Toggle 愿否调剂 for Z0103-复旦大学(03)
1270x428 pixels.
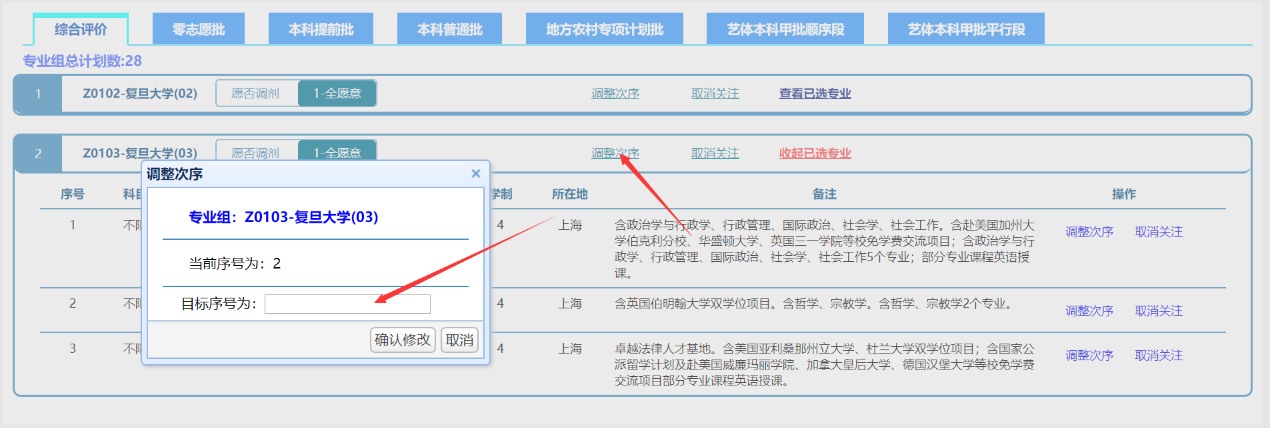tap(256, 153)
